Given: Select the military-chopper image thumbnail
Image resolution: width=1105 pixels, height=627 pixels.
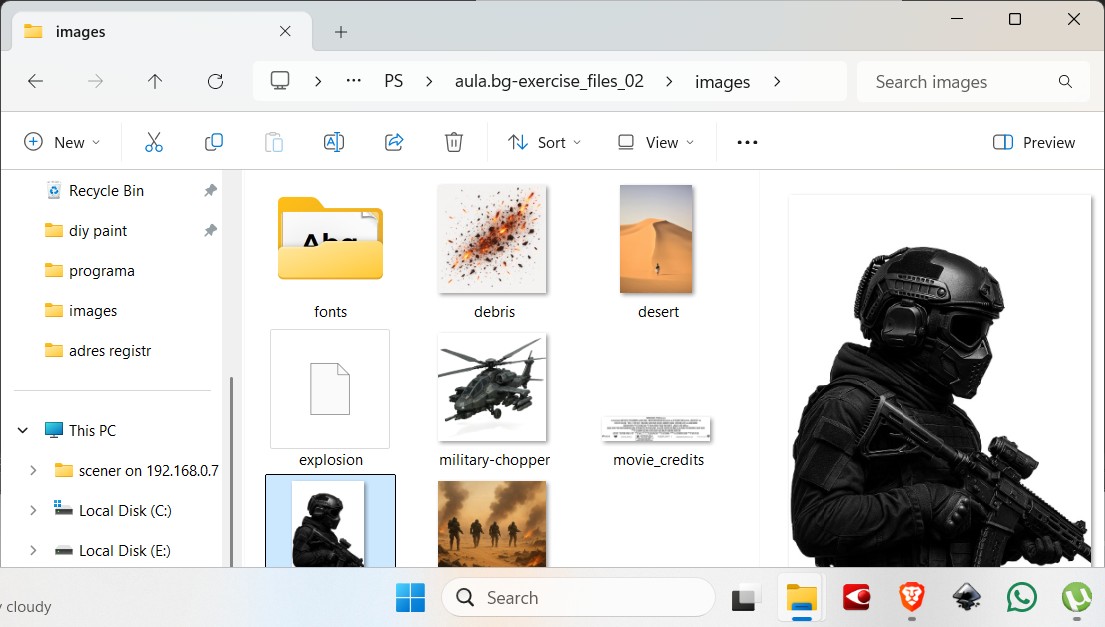Looking at the screenshot, I should click(x=493, y=388).
